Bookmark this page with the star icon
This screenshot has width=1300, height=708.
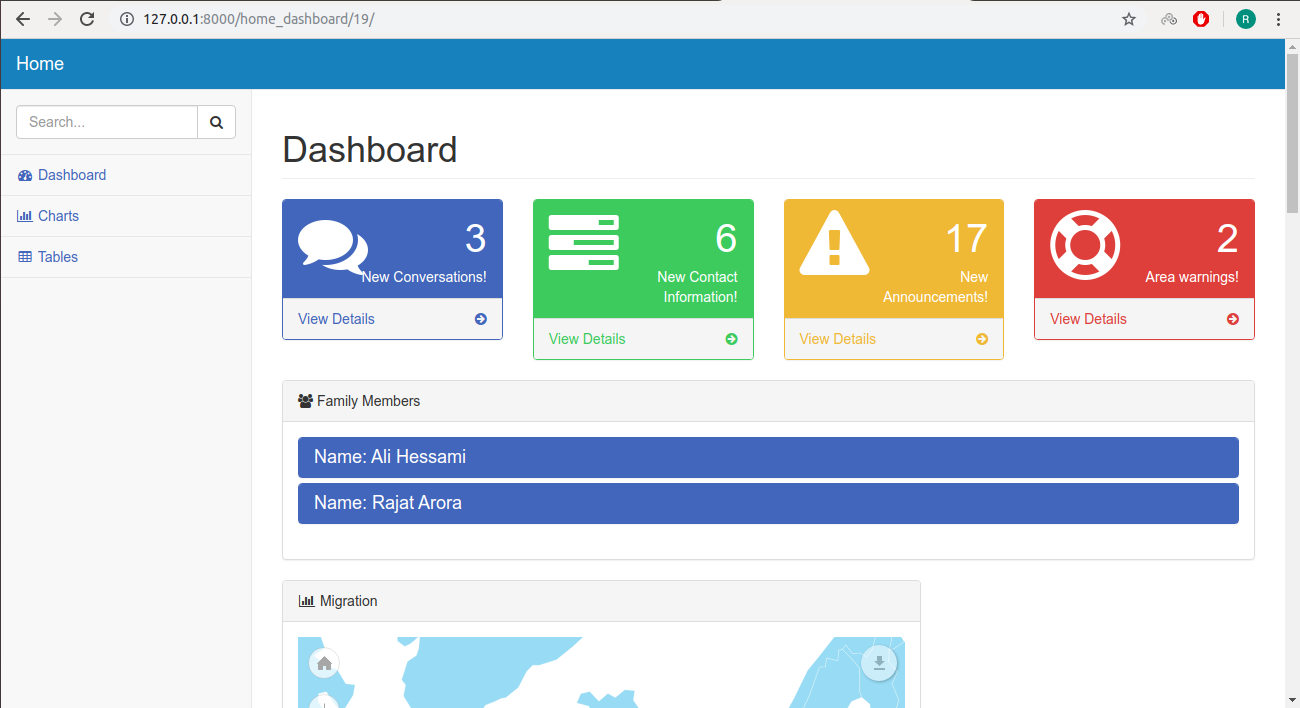(x=1129, y=19)
